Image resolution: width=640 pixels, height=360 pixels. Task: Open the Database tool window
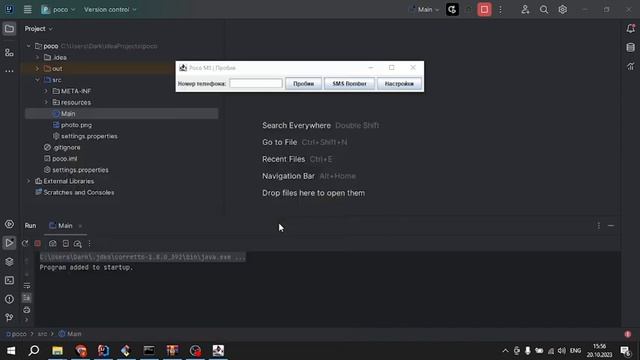click(631, 47)
